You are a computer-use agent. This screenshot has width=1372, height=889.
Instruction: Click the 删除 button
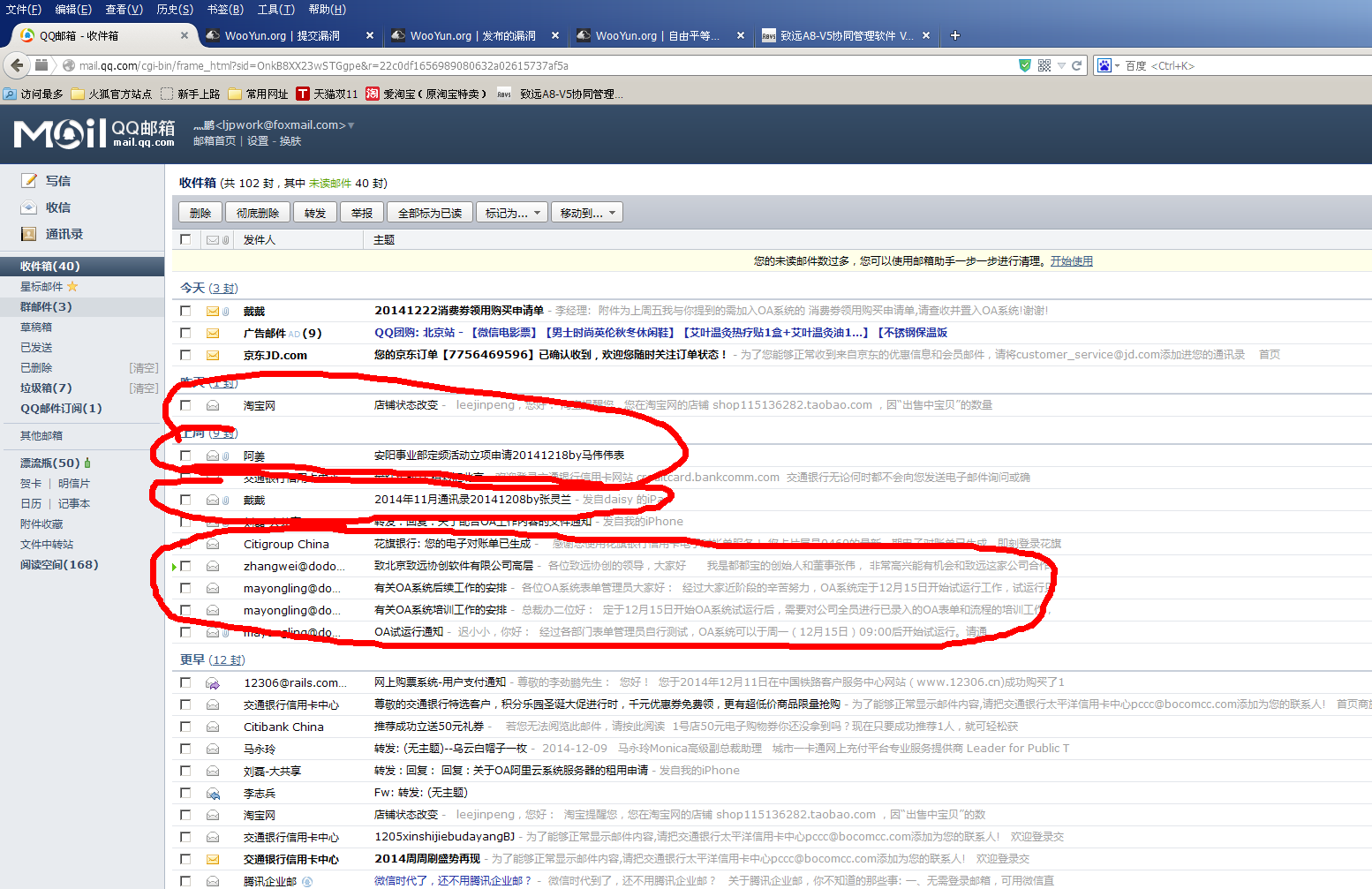click(x=200, y=213)
